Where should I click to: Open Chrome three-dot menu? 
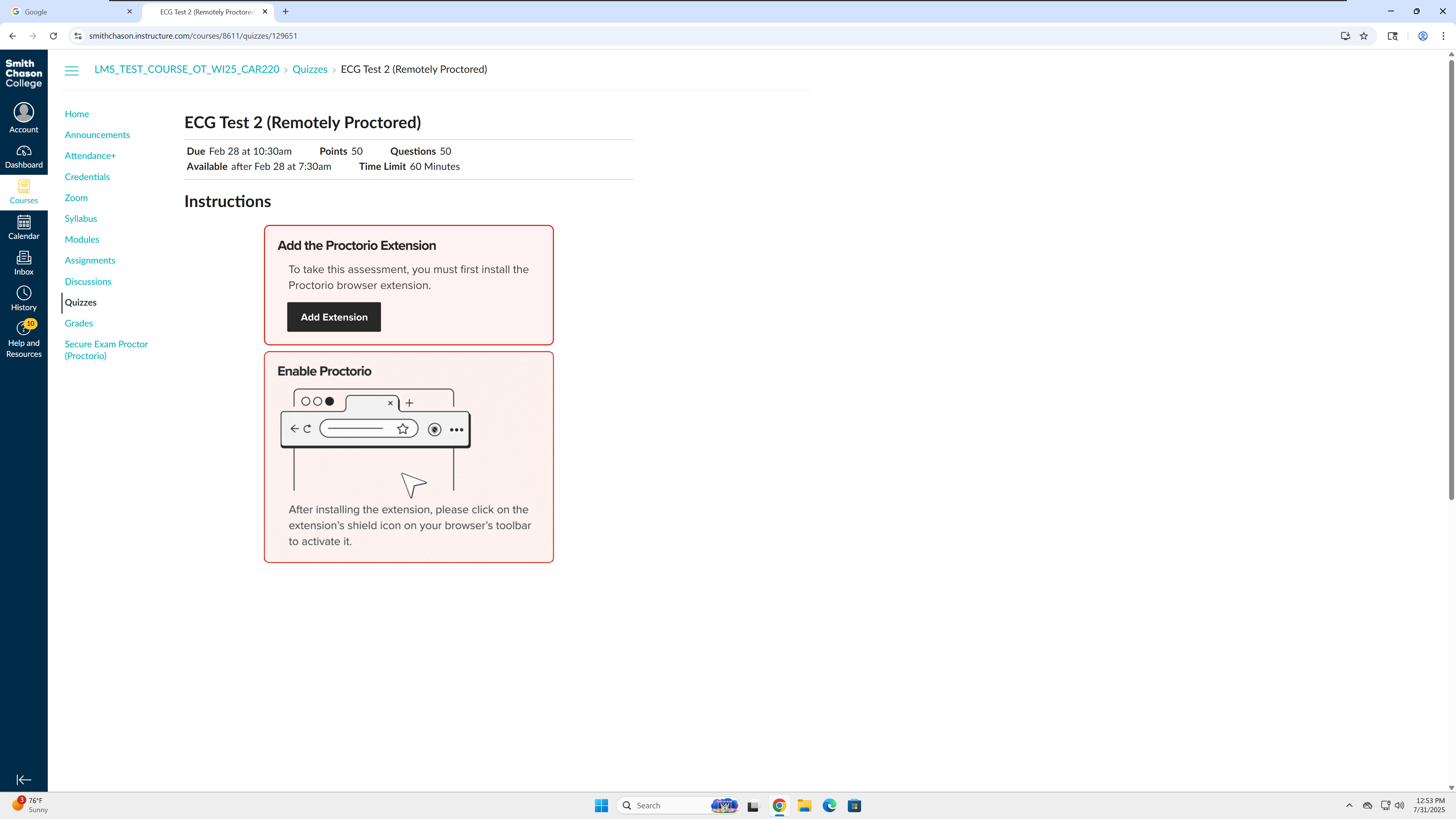(1443, 36)
